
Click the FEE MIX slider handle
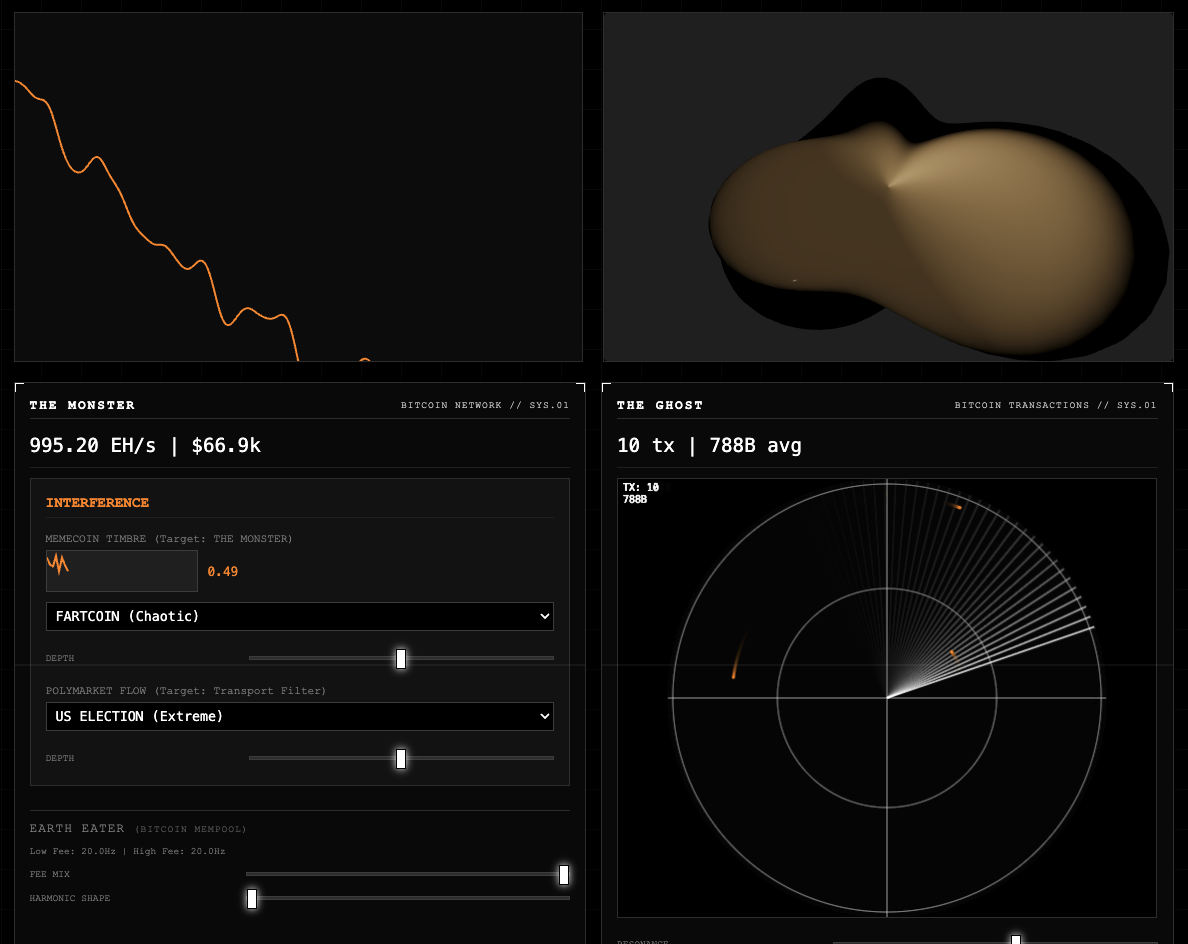564,874
